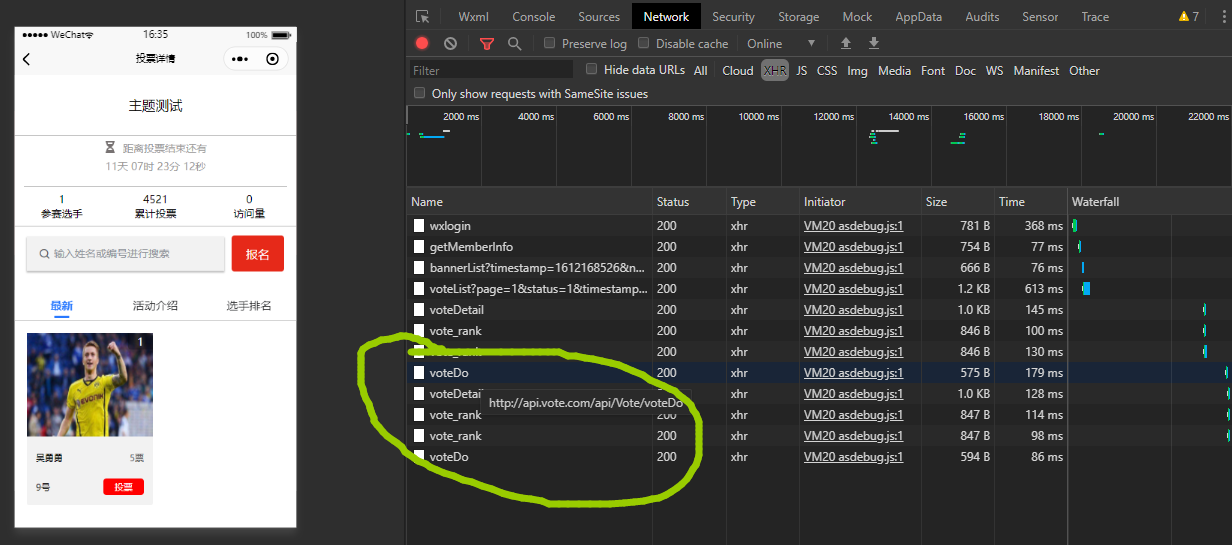Viewport: 1232px width, 545px height.
Task: Filter requests by JS type
Action: [x=802, y=70]
